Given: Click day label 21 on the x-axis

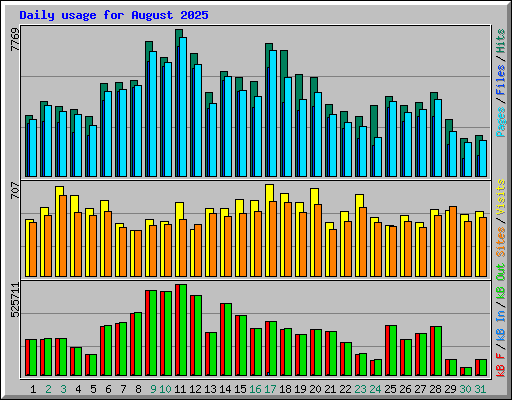Looking at the screenshot, I should [330, 389].
